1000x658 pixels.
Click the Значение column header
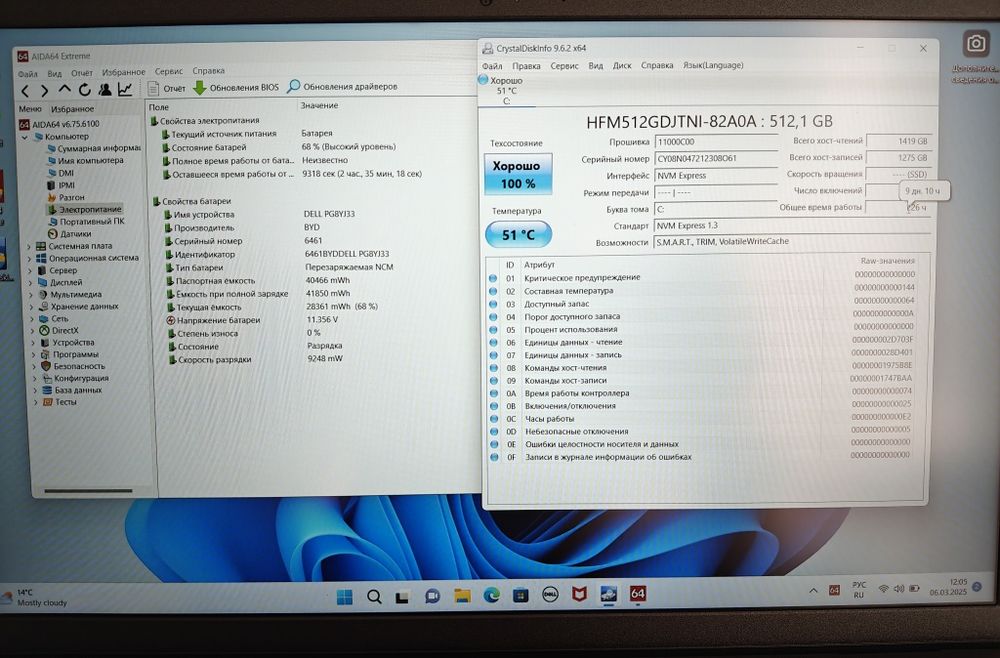[x=320, y=105]
